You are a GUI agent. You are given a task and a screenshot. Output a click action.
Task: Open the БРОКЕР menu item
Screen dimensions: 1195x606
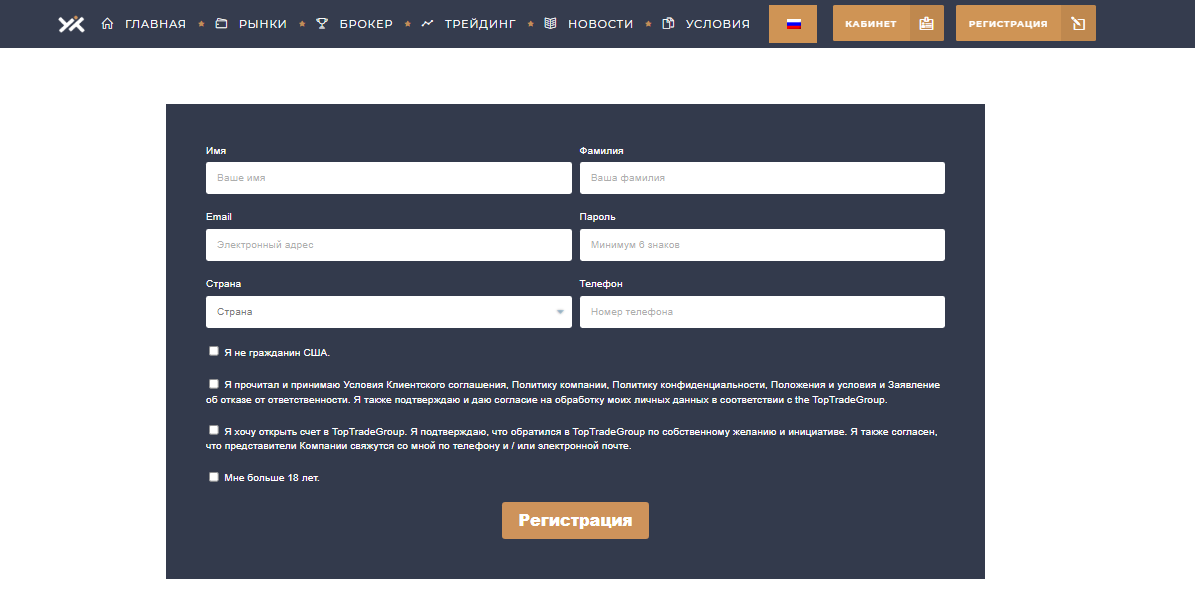[367, 24]
